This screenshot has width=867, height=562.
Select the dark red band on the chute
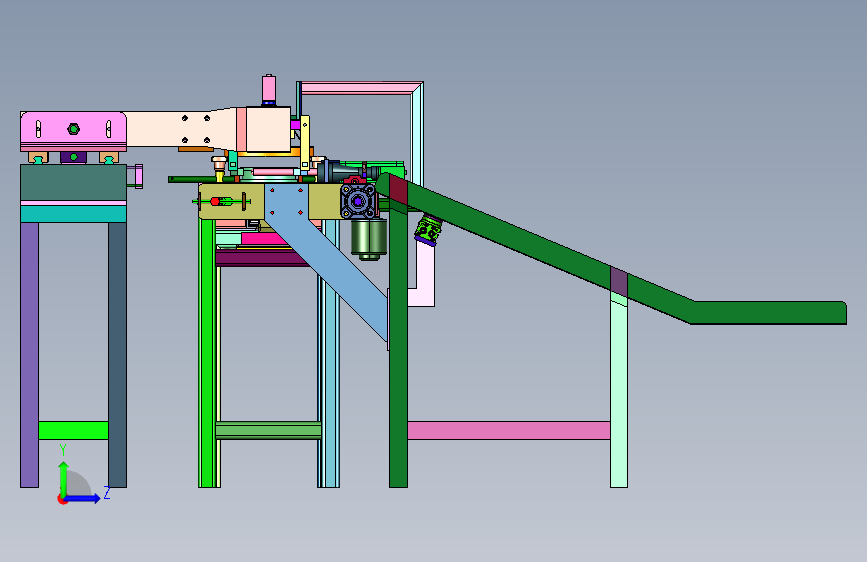click(x=398, y=189)
